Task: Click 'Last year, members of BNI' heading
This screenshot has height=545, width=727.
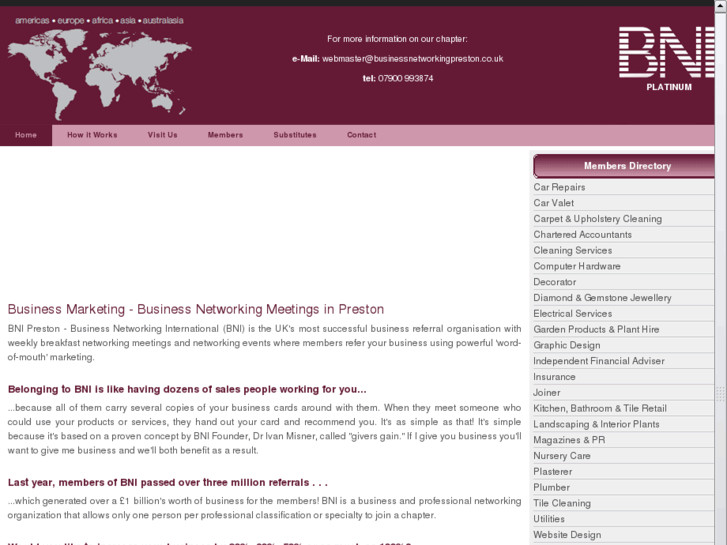Action: pos(167,482)
